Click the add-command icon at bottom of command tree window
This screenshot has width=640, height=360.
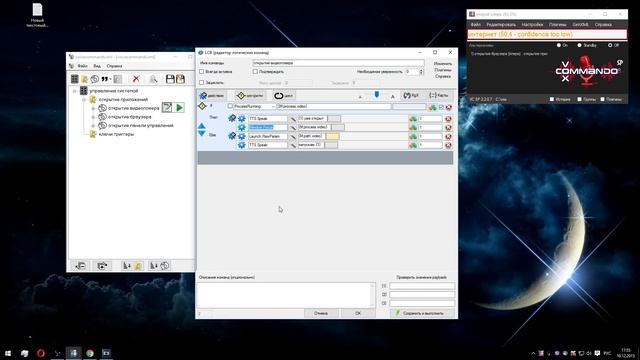coord(159,266)
